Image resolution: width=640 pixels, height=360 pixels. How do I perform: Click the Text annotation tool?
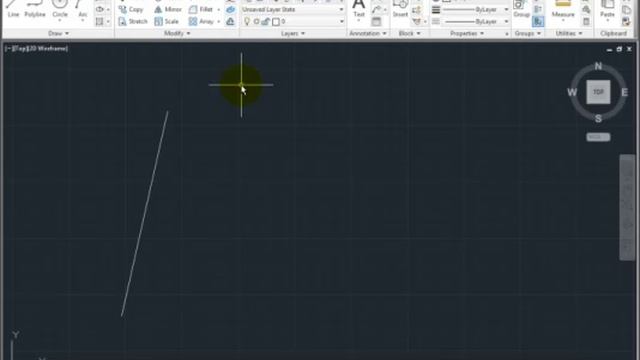(x=358, y=9)
